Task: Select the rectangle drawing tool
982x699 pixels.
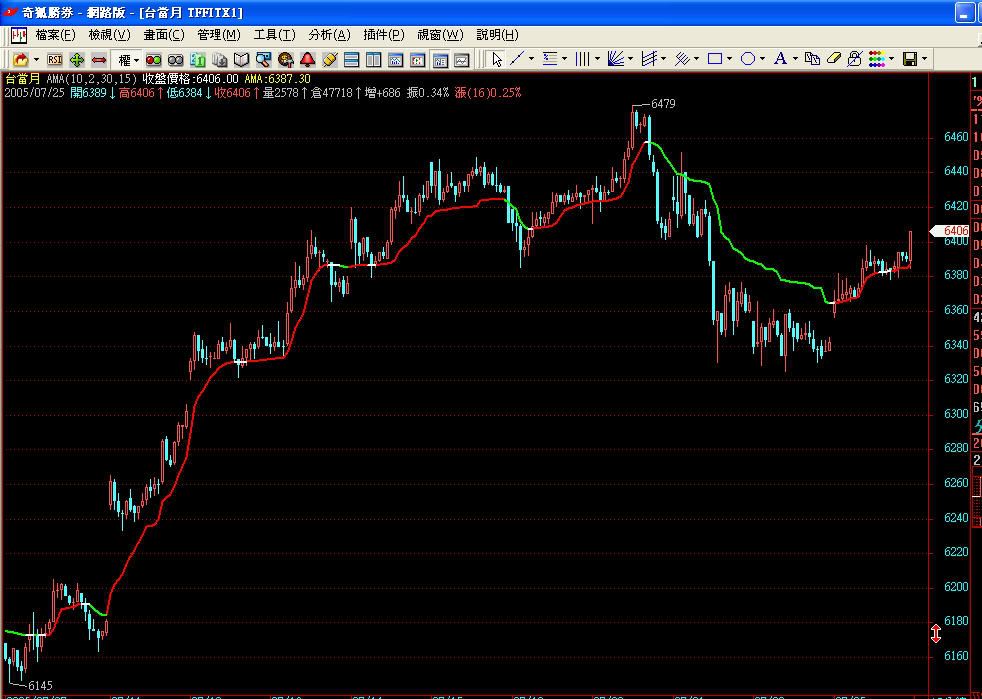Action: (715, 59)
